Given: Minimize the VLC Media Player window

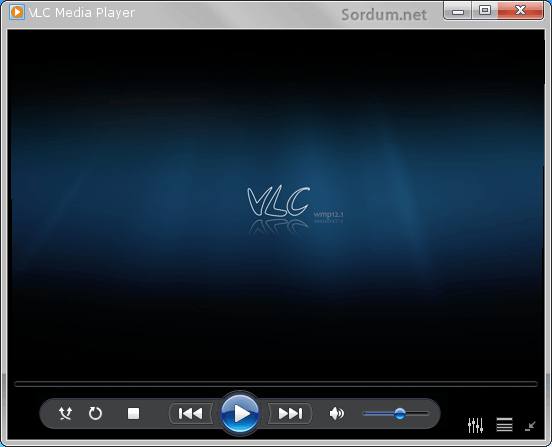Looking at the screenshot, I should pos(458,11).
